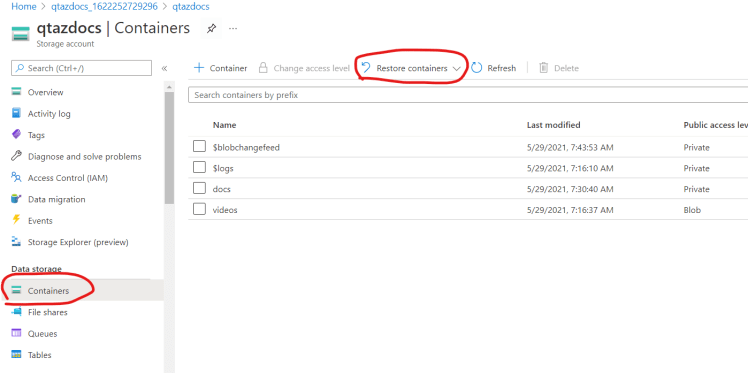Click the Refresh button label
The image size is (748, 373).
(501, 68)
